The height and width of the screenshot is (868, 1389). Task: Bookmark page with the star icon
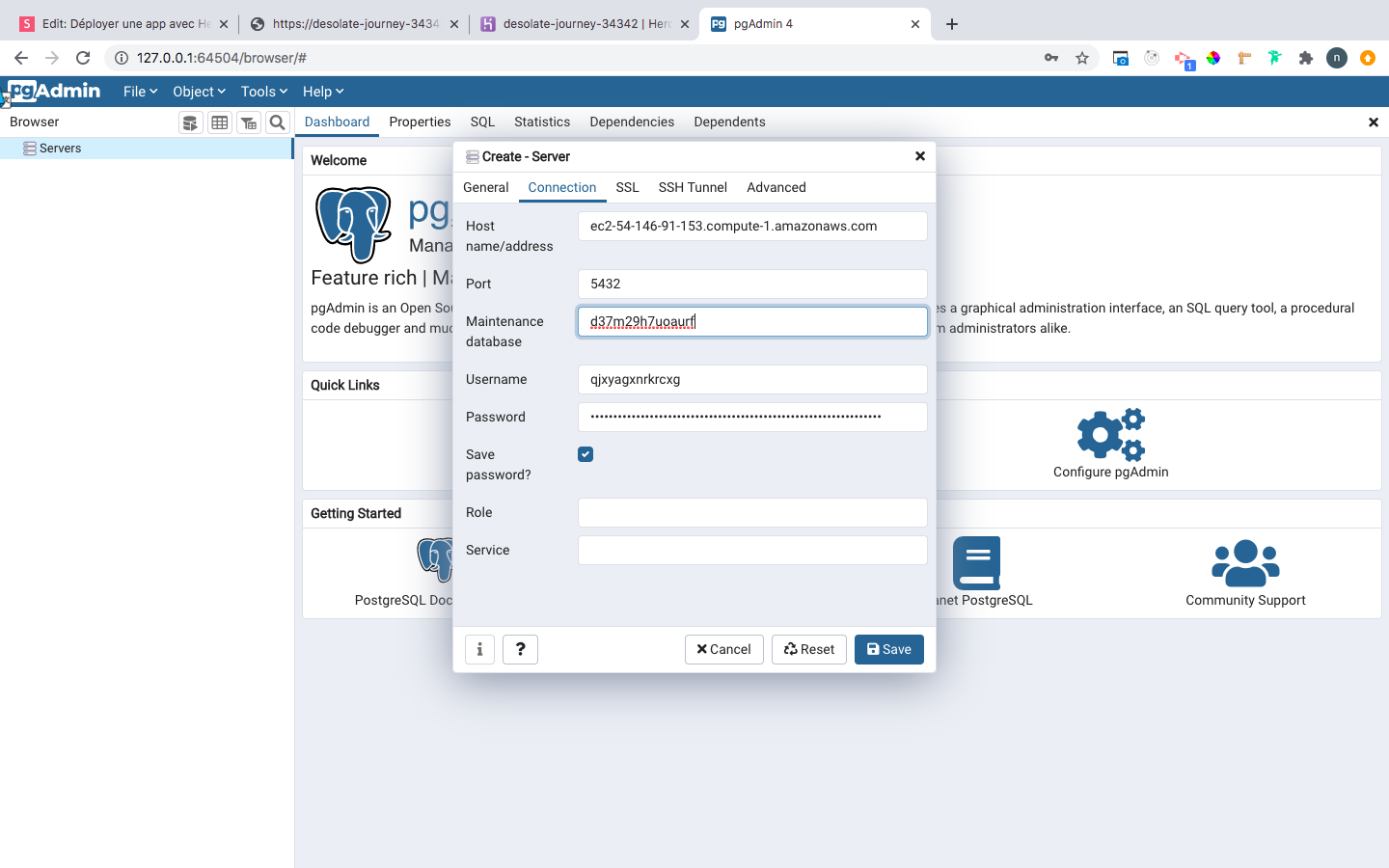pyautogui.click(x=1082, y=58)
